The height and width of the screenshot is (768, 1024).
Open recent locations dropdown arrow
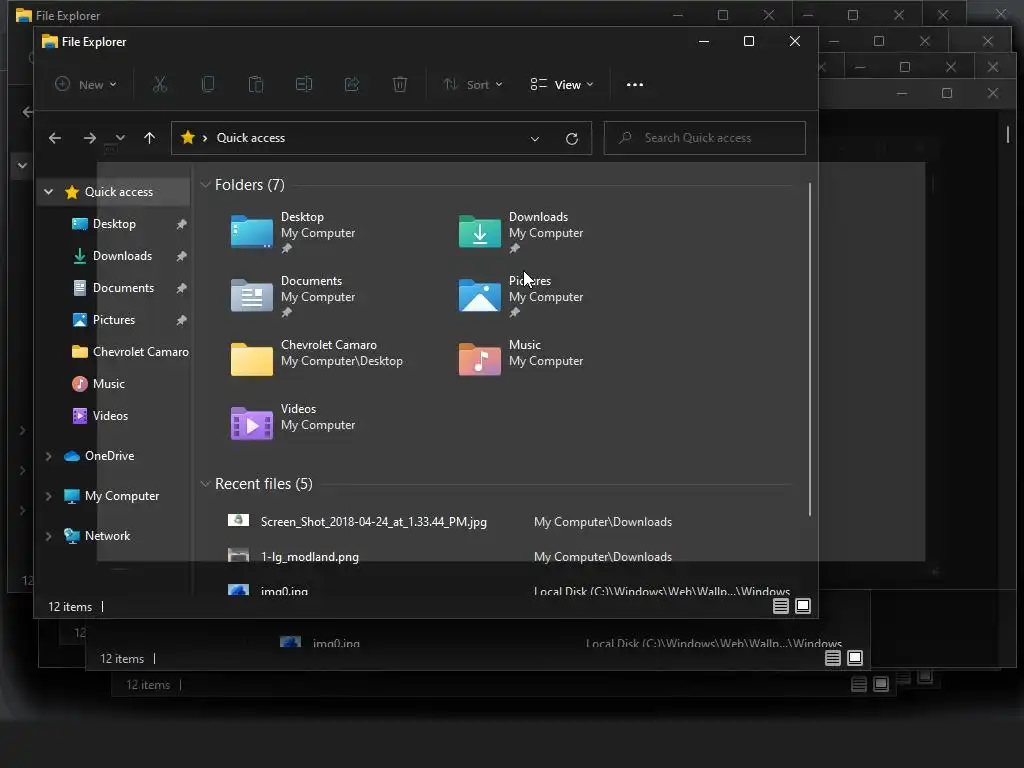click(120, 138)
